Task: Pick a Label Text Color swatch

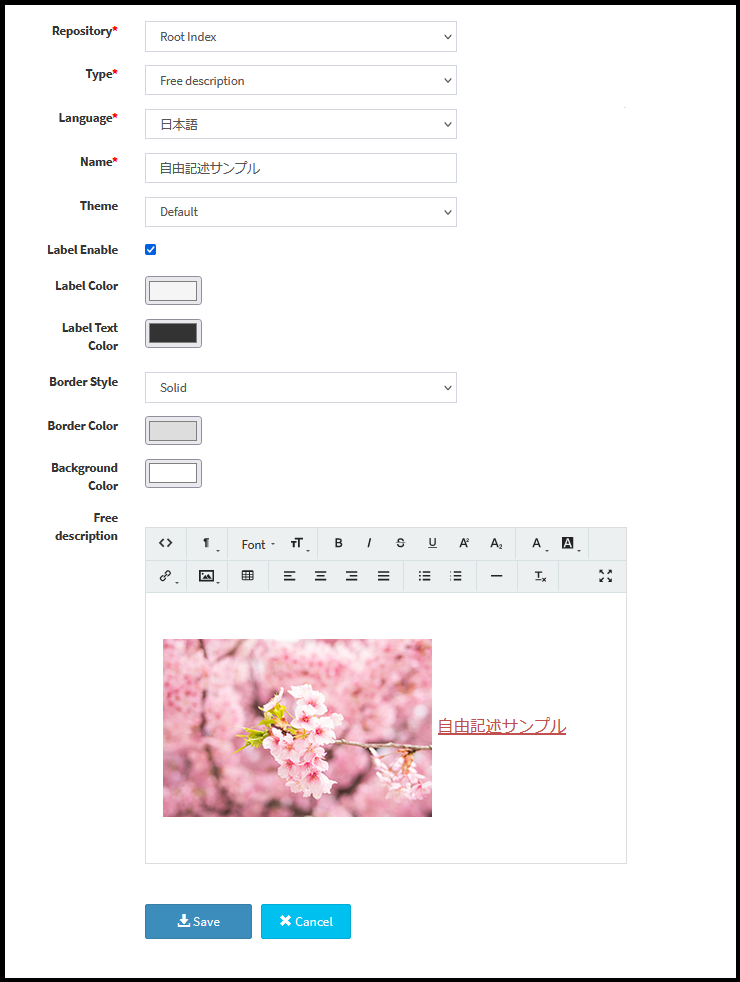Action: pyautogui.click(x=173, y=334)
